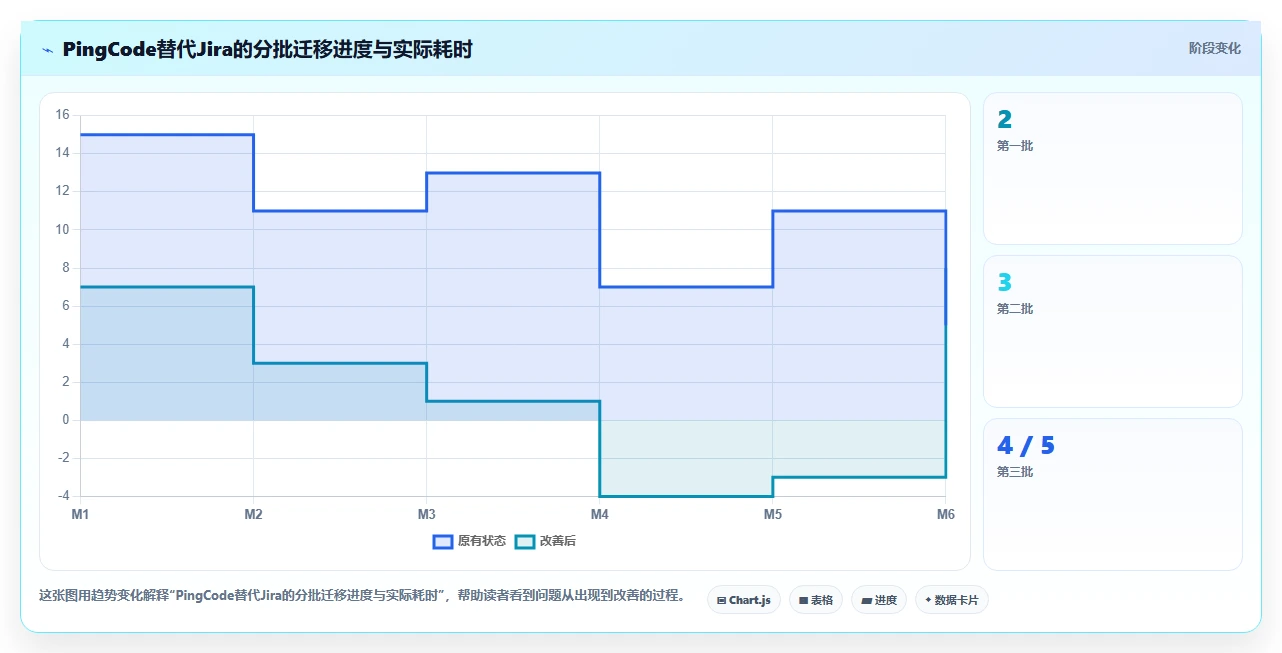Screen dimensions: 1282x653
Task: Click the teal 改善后 legend color box
Action: click(525, 541)
